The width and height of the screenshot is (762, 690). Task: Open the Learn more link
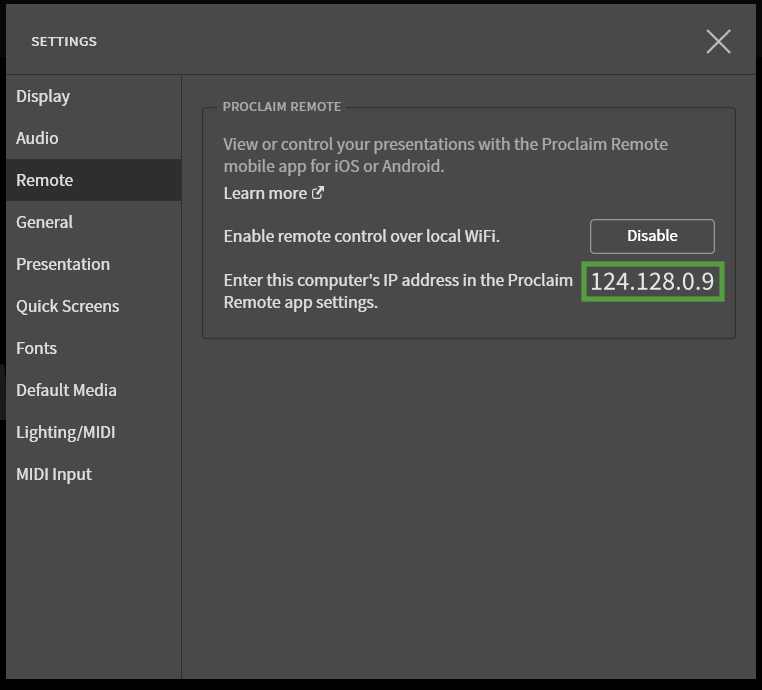click(x=265, y=193)
